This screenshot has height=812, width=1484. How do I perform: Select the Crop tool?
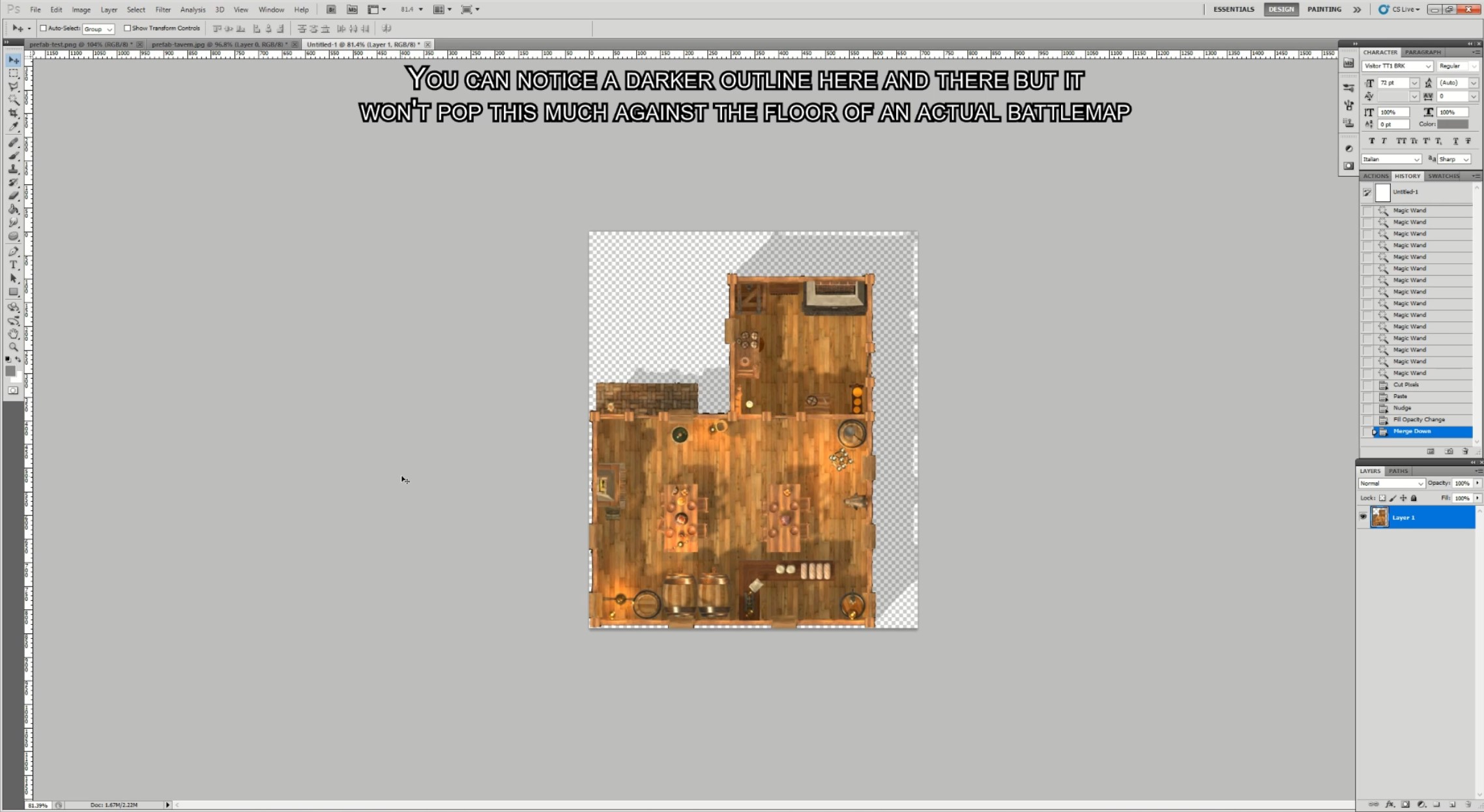tap(13, 113)
